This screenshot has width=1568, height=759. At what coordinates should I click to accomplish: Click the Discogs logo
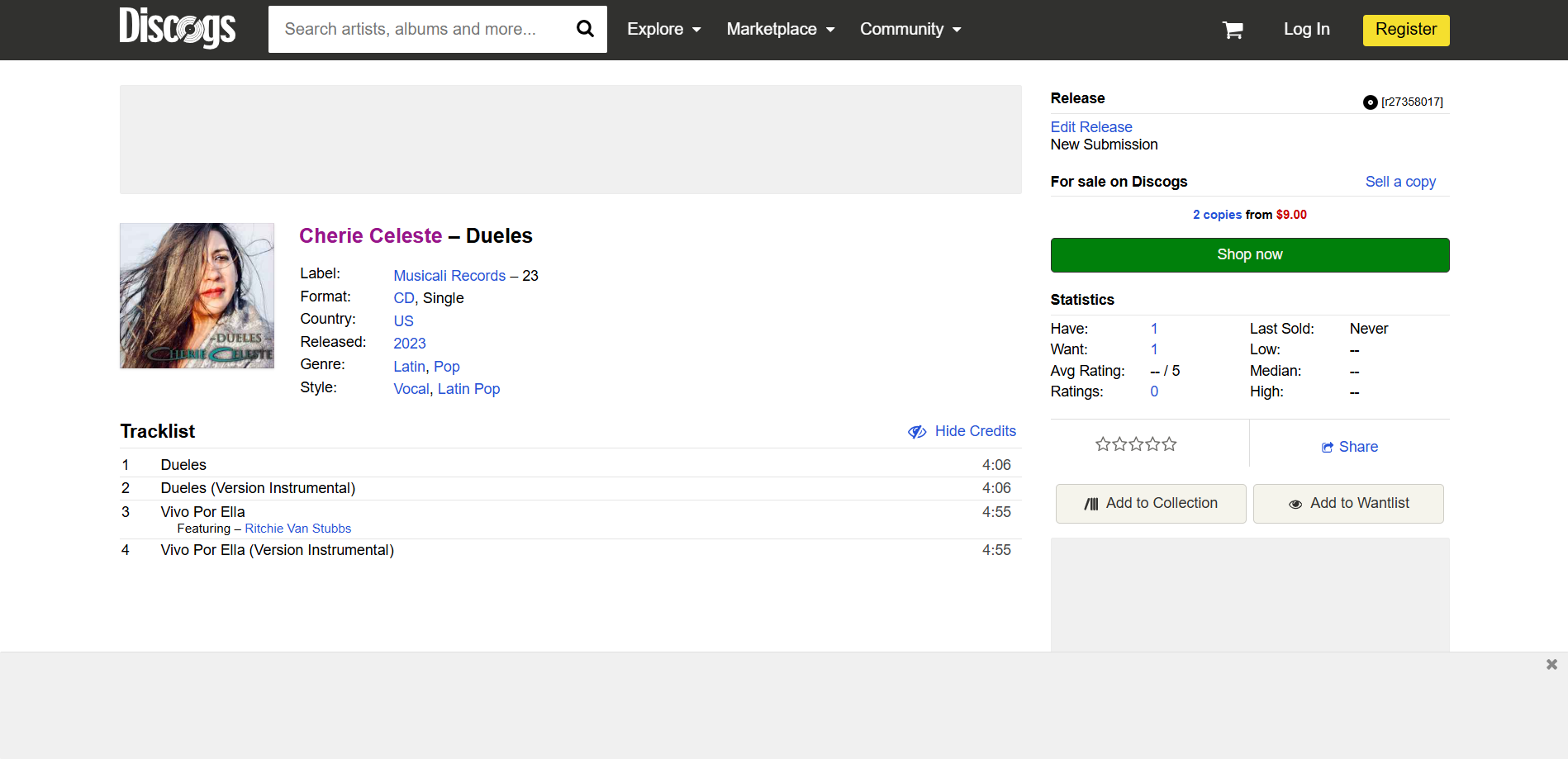[x=178, y=28]
